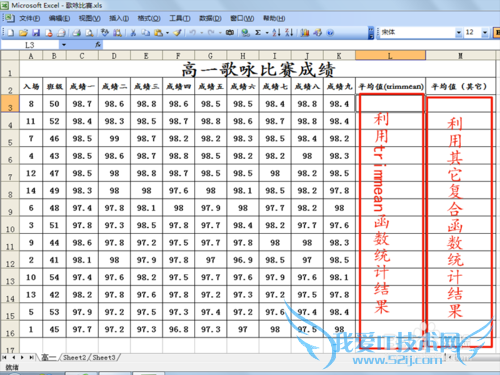
Task: Click the formula bar input area
Action: 300,45
